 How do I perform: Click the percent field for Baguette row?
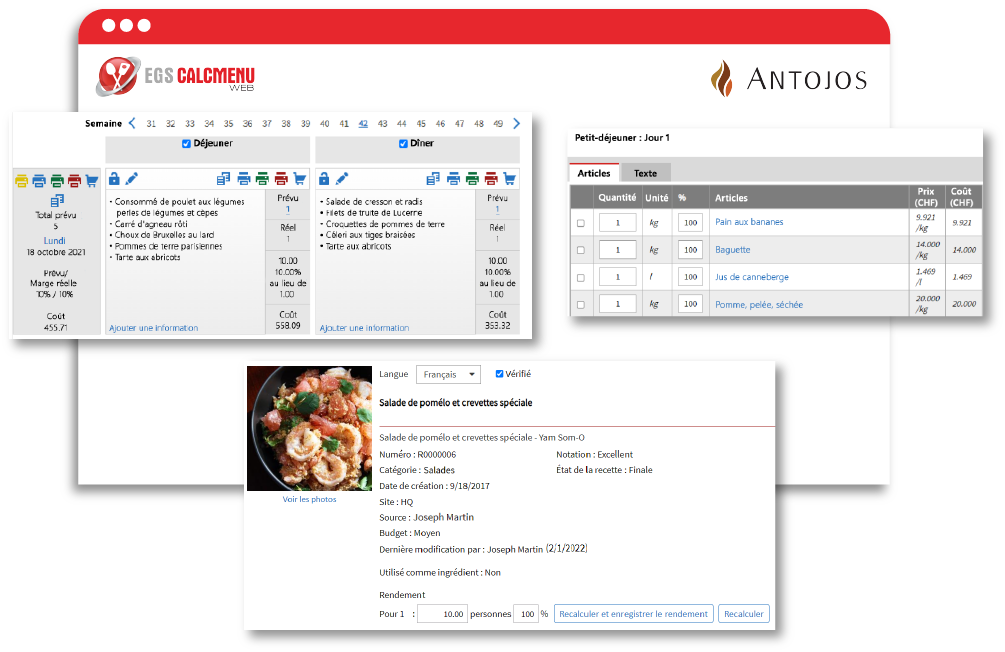(x=690, y=250)
